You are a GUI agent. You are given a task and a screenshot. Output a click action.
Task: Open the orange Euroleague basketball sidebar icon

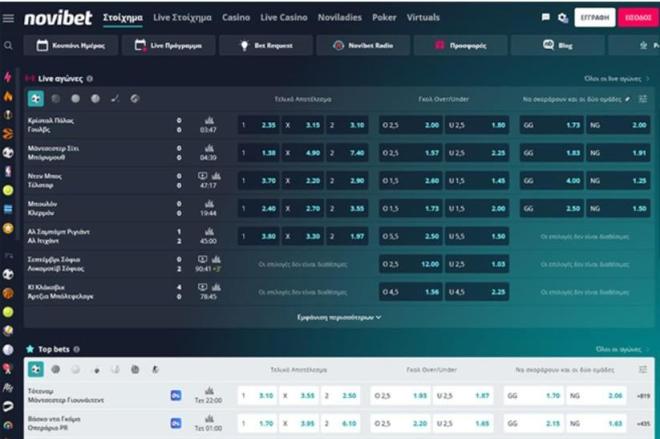[8, 134]
